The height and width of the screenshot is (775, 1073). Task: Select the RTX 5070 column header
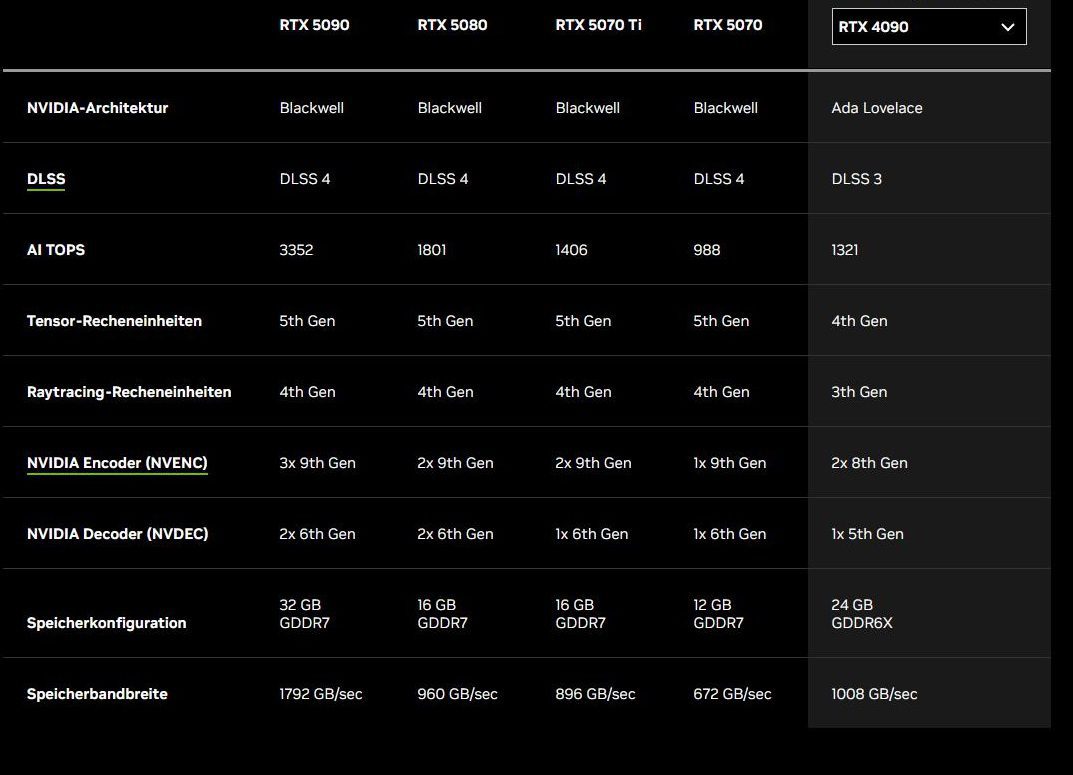[727, 25]
